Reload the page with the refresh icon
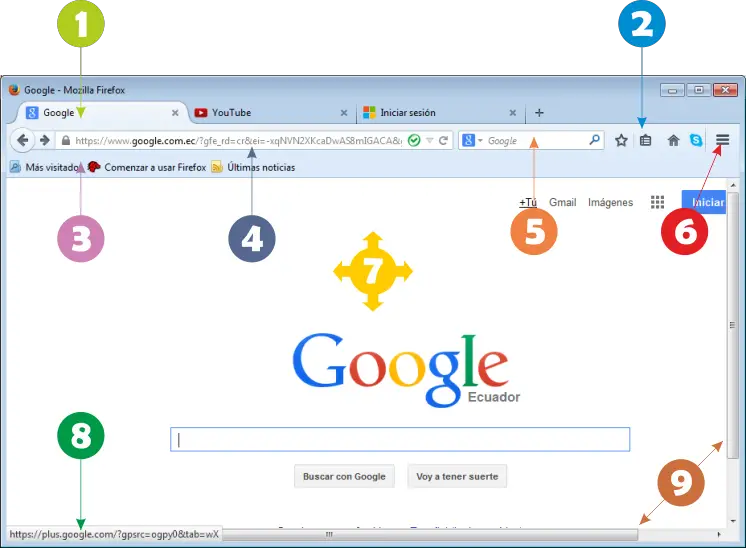 click(x=443, y=140)
